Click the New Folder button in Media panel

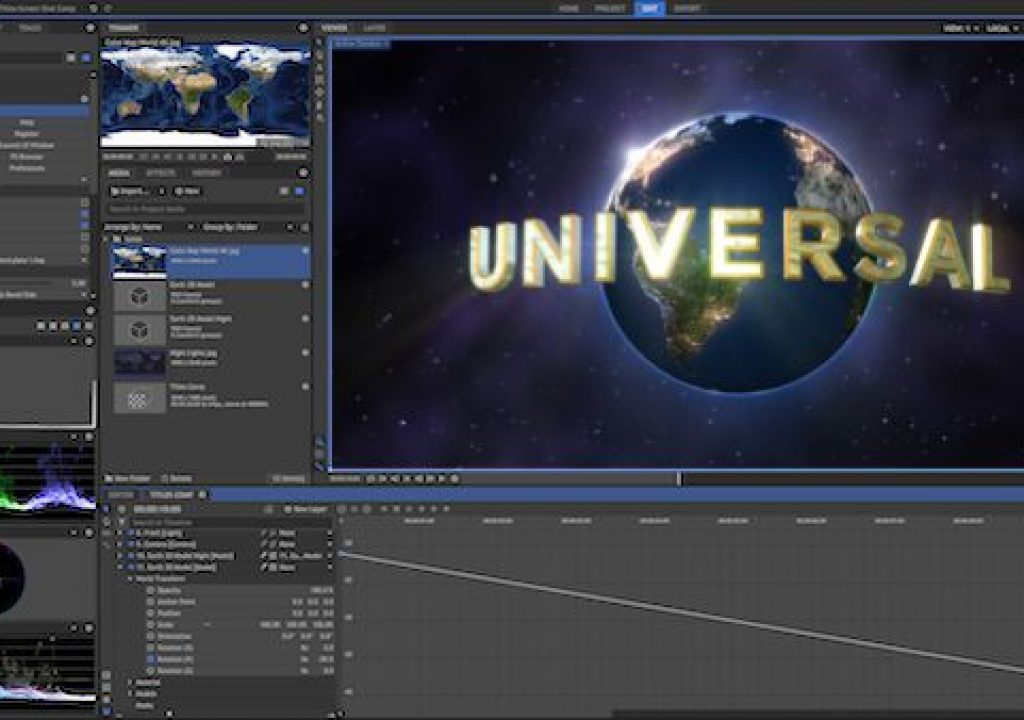[128, 479]
